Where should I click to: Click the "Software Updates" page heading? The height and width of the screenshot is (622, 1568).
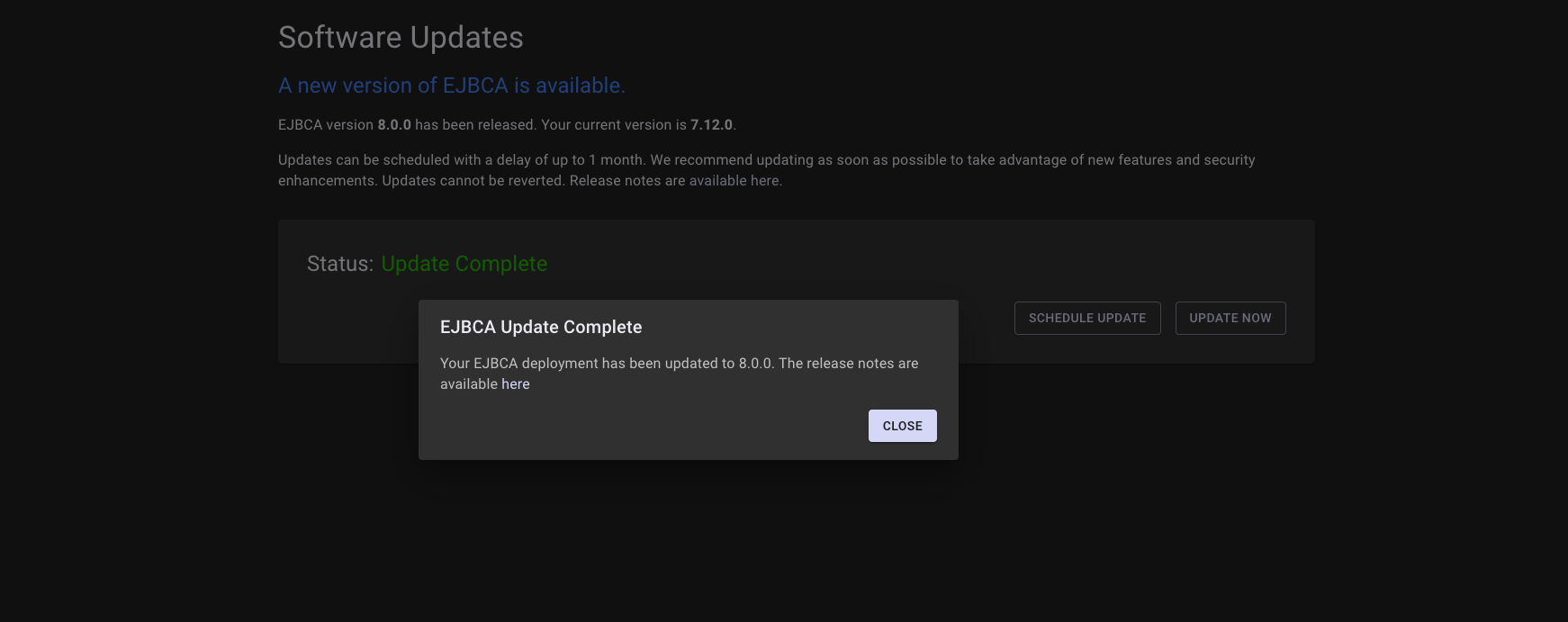401,38
